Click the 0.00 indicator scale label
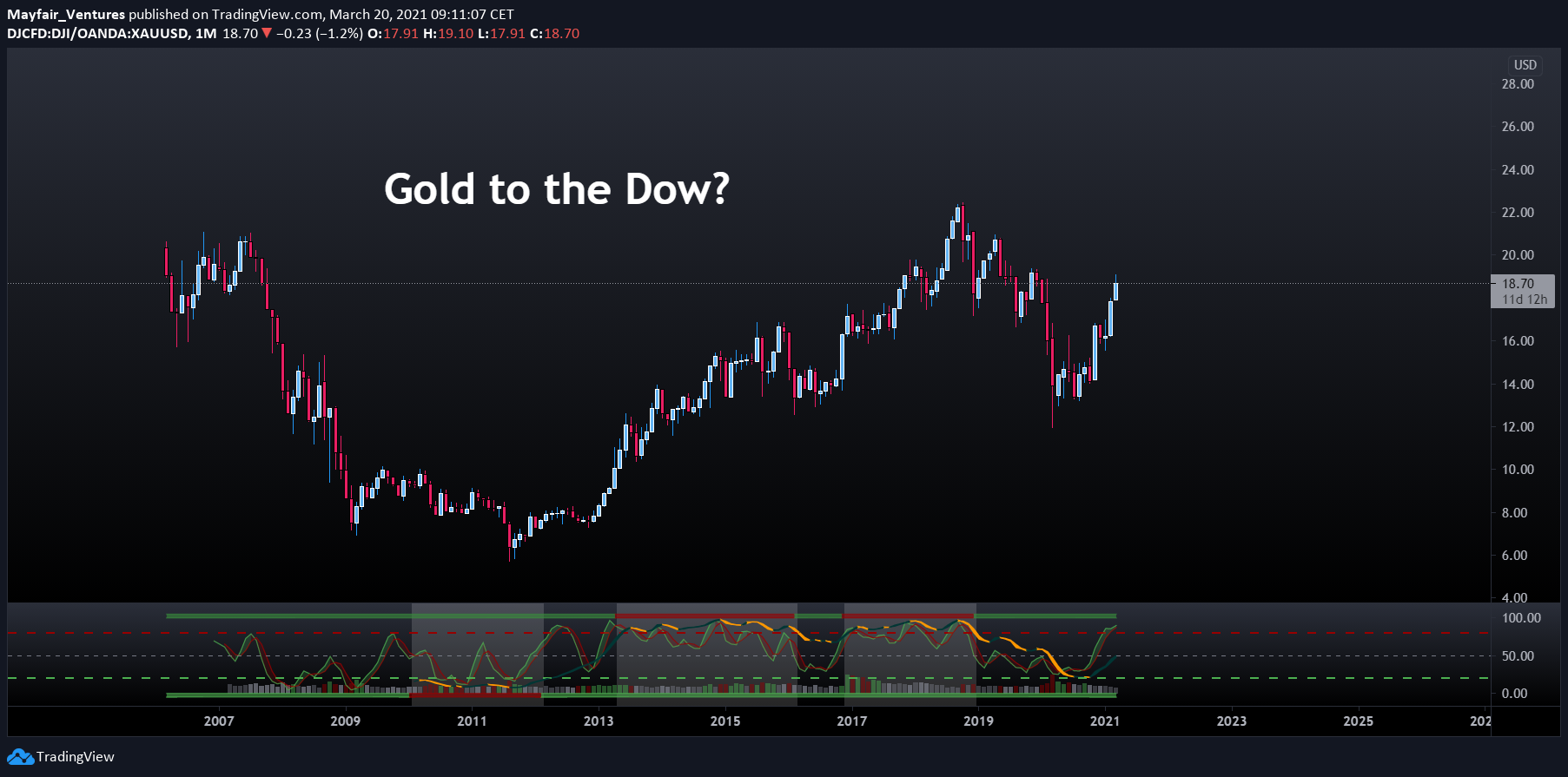 point(1514,694)
